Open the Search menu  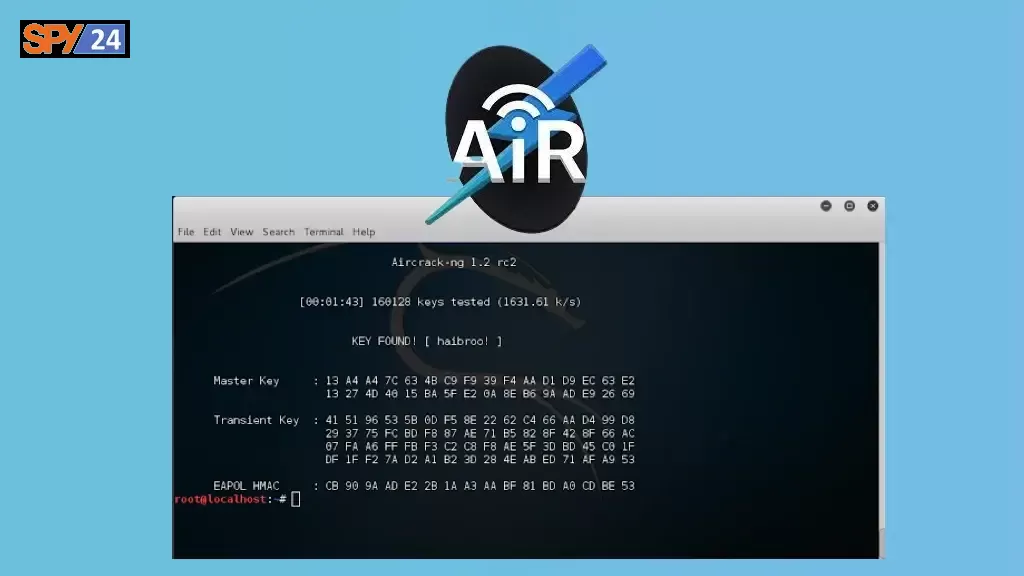click(279, 232)
